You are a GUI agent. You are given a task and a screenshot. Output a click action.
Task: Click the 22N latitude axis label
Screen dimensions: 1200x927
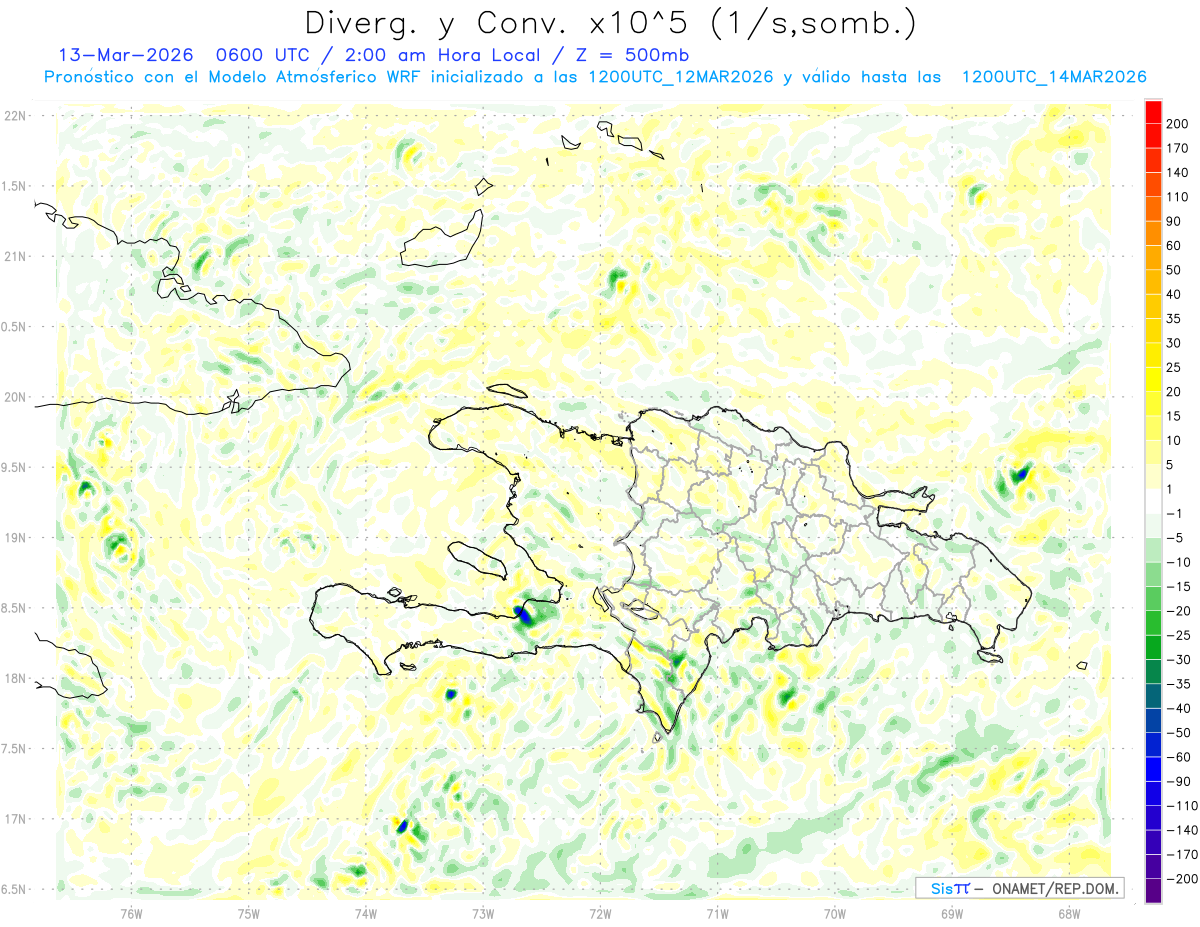click(x=15, y=116)
